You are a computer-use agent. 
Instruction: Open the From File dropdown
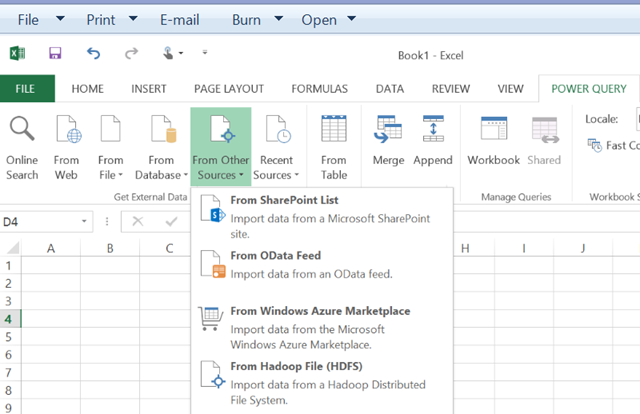tap(111, 148)
